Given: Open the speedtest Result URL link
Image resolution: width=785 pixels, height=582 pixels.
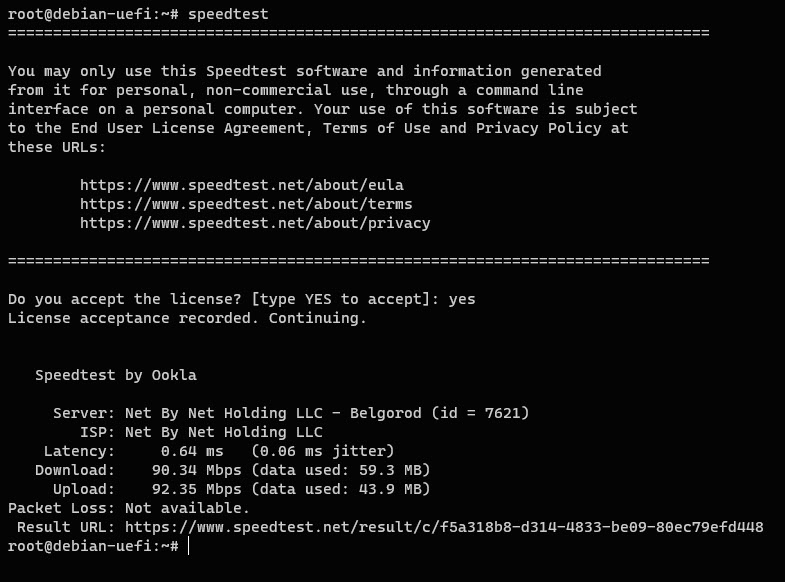Looking at the screenshot, I should click(444, 527).
